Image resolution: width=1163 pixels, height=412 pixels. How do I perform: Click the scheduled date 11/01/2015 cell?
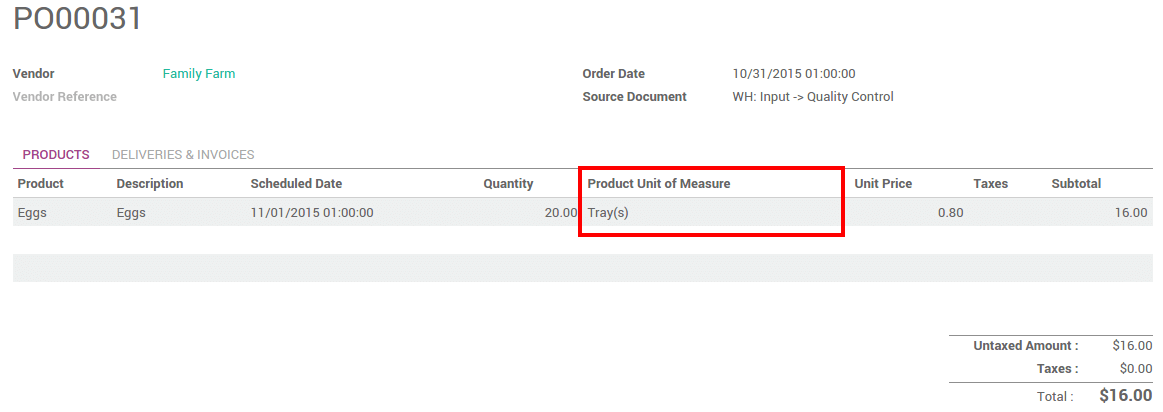tap(312, 213)
